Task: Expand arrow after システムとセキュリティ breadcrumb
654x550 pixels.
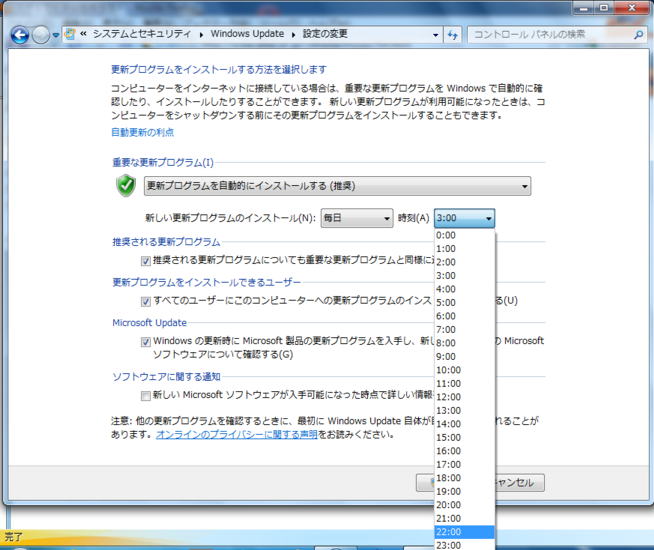Action: 201,35
